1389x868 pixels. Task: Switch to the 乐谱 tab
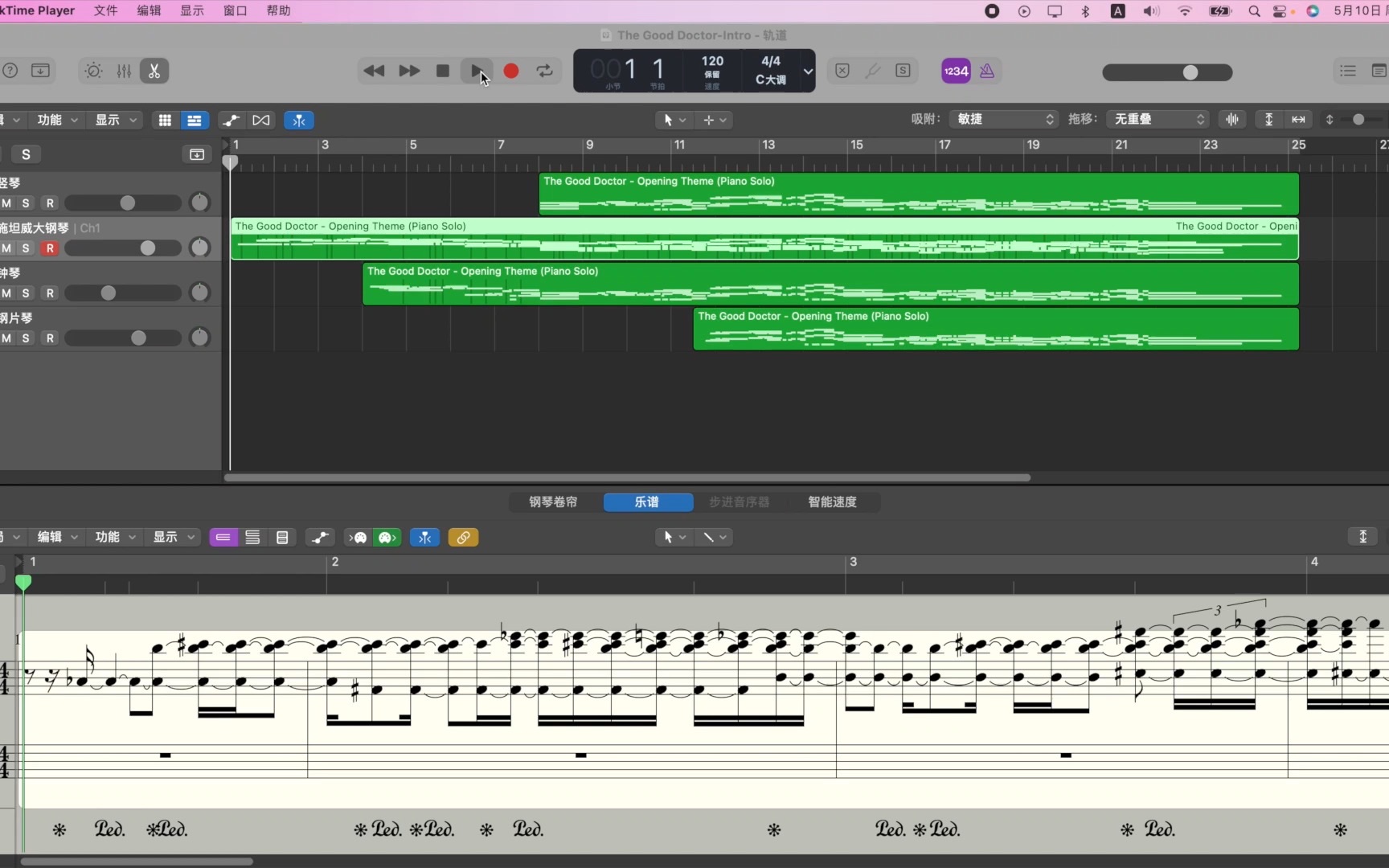click(x=648, y=502)
